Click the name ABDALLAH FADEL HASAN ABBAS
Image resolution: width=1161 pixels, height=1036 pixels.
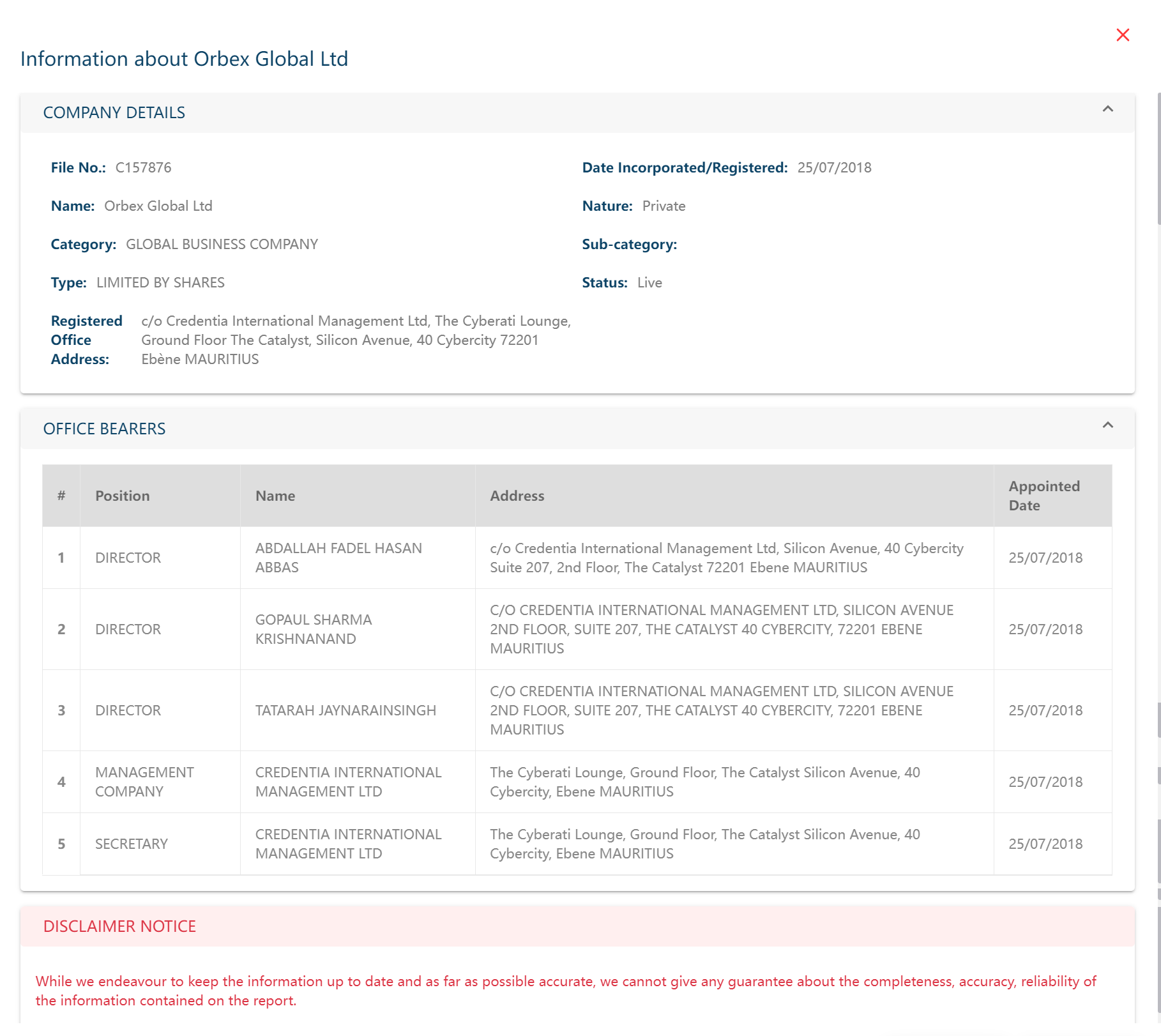pos(339,558)
